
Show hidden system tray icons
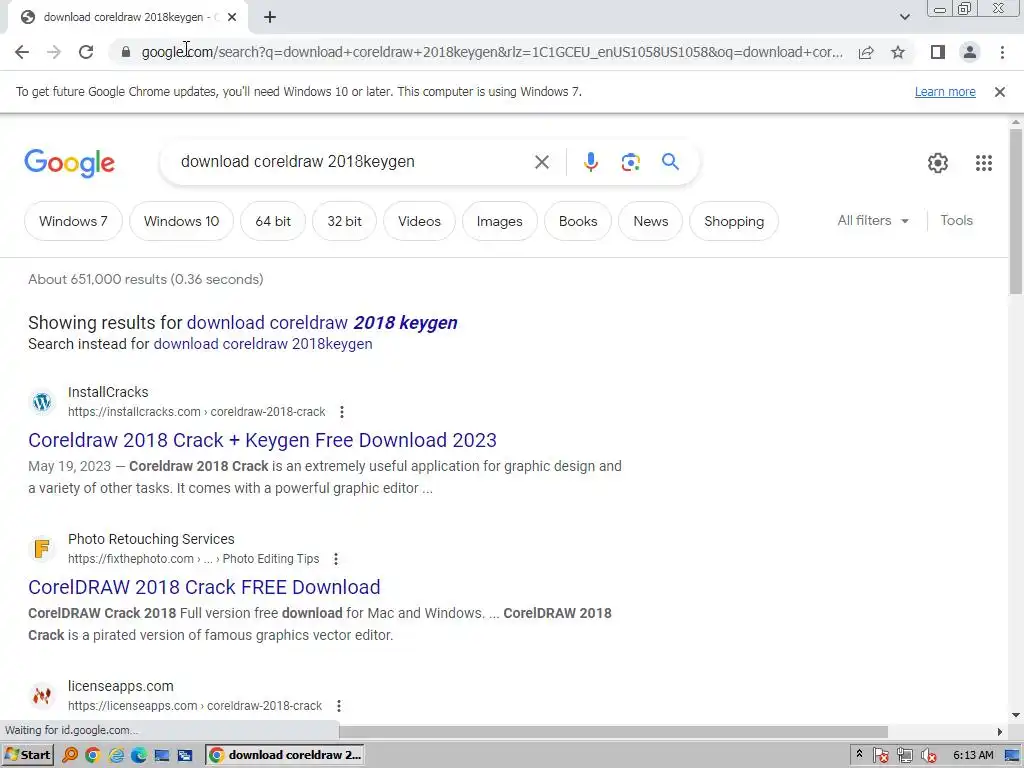point(859,754)
